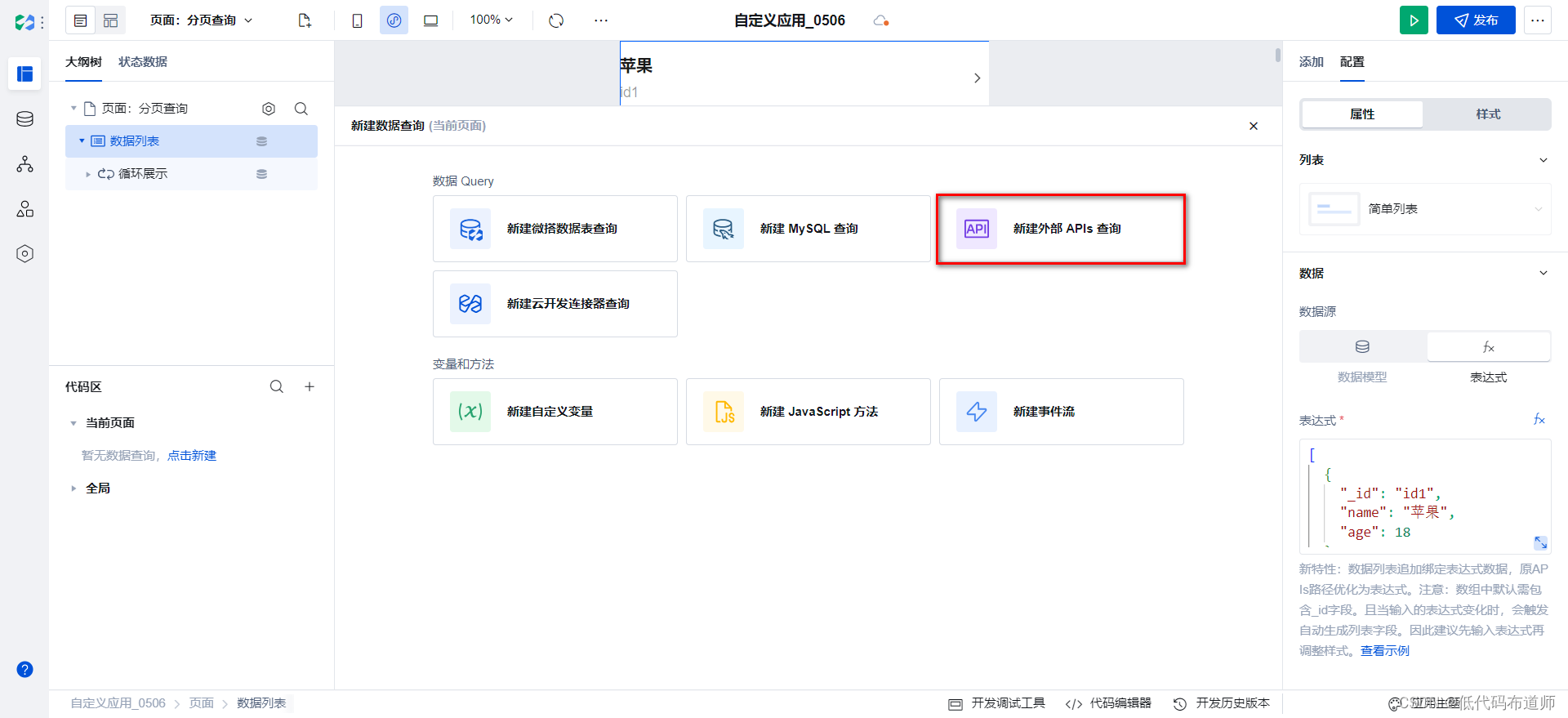Image resolution: width=1568 pixels, height=718 pixels.
Task: Open the components and materials sidebar icon
Action: point(25,209)
